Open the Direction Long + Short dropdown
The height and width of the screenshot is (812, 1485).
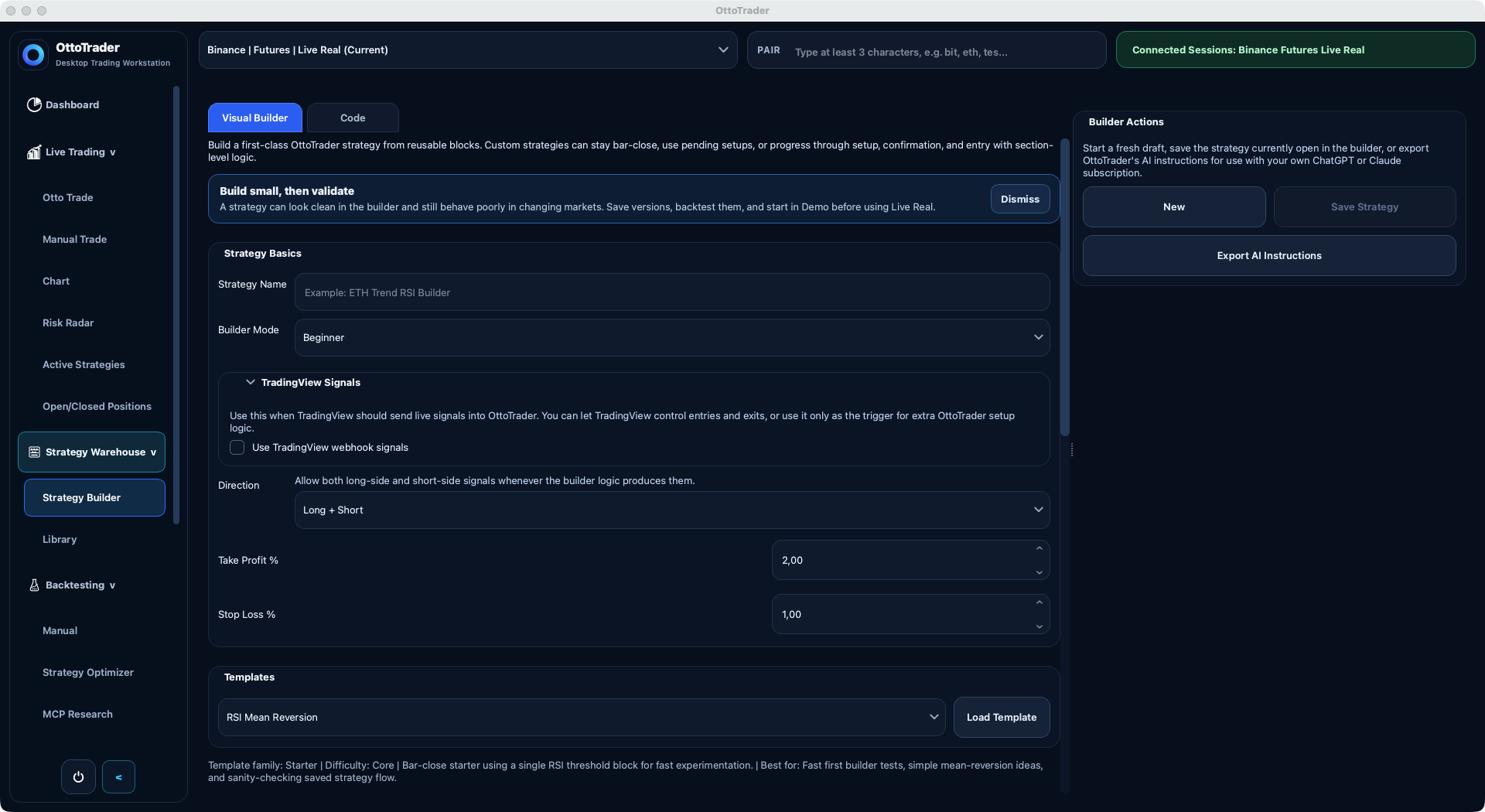[672, 510]
